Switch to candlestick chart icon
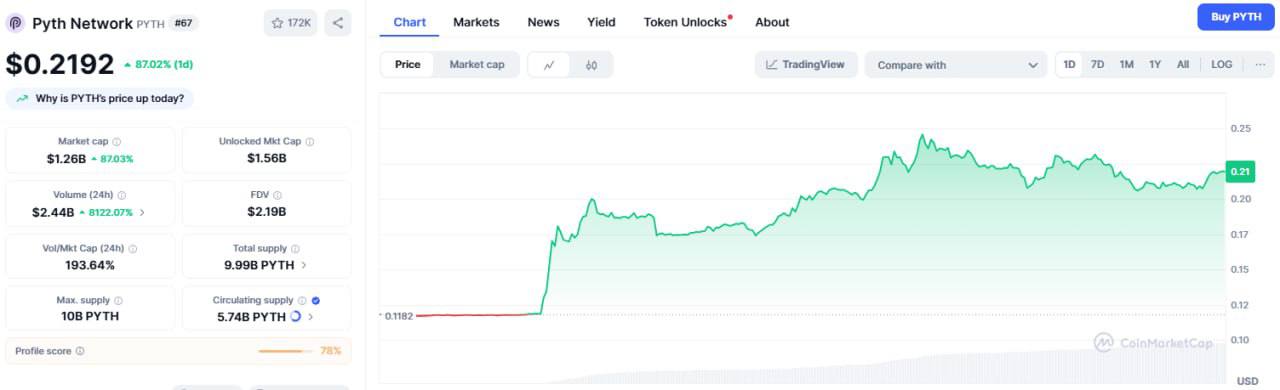This screenshot has width=1280, height=390. point(591,65)
